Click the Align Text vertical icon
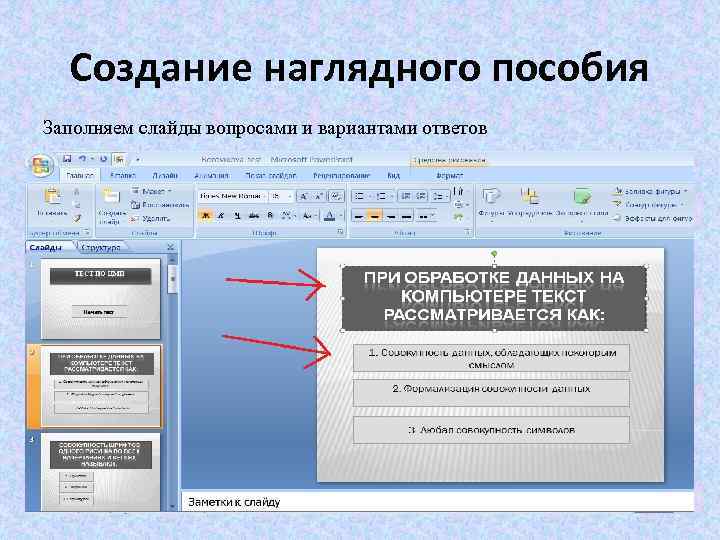Viewport: 720px width, 540px height. pos(459,204)
